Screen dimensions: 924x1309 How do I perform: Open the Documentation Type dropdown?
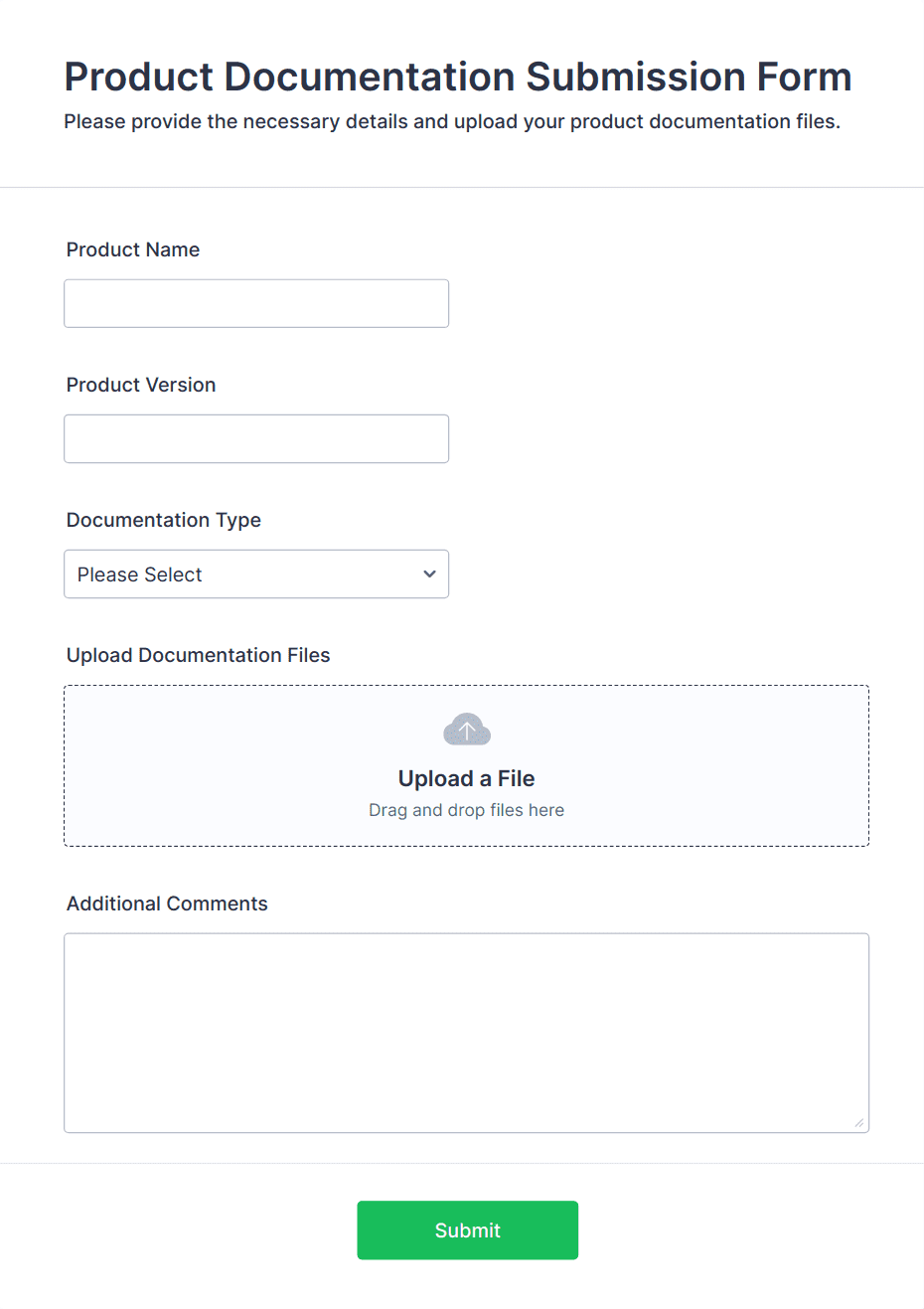click(x=256, y=573)
